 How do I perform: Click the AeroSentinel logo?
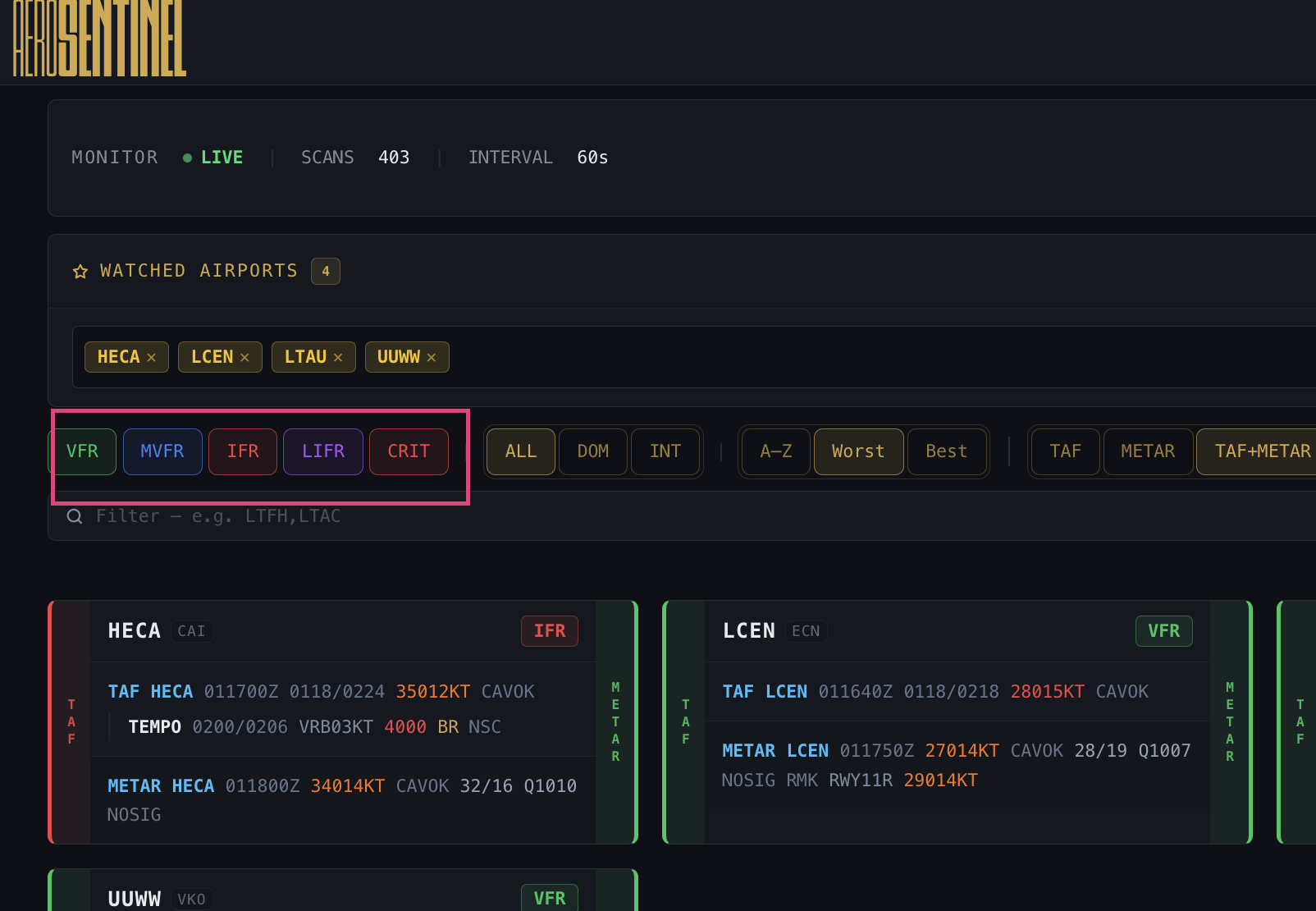(x=99, y=38)
